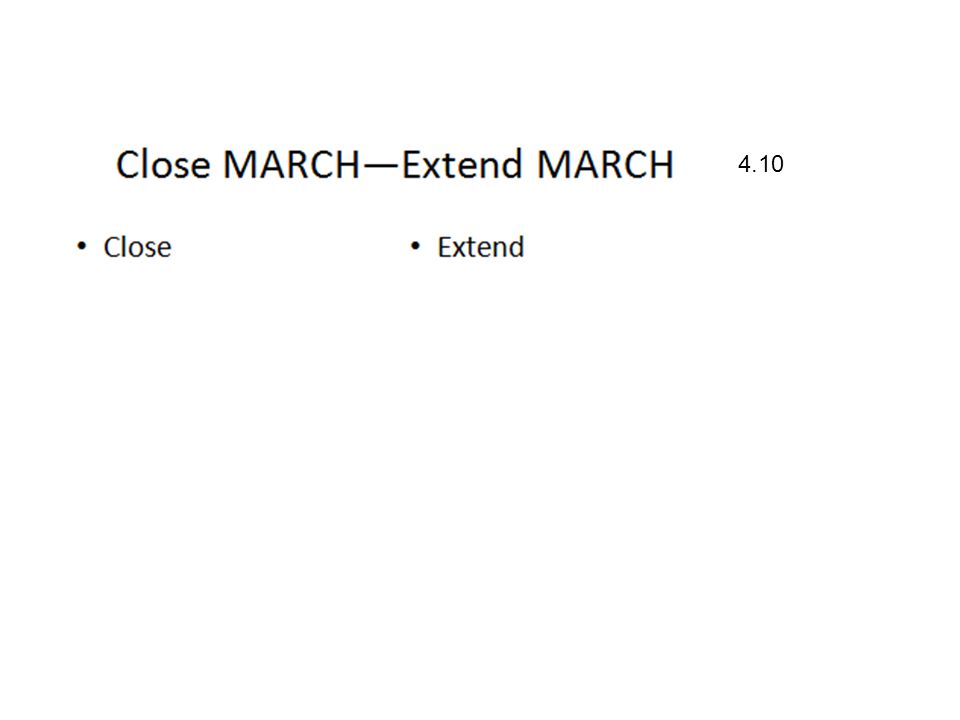Click the bullet dot before Close
This screenshot has height=720, width=960.
(x=82, y=246)
